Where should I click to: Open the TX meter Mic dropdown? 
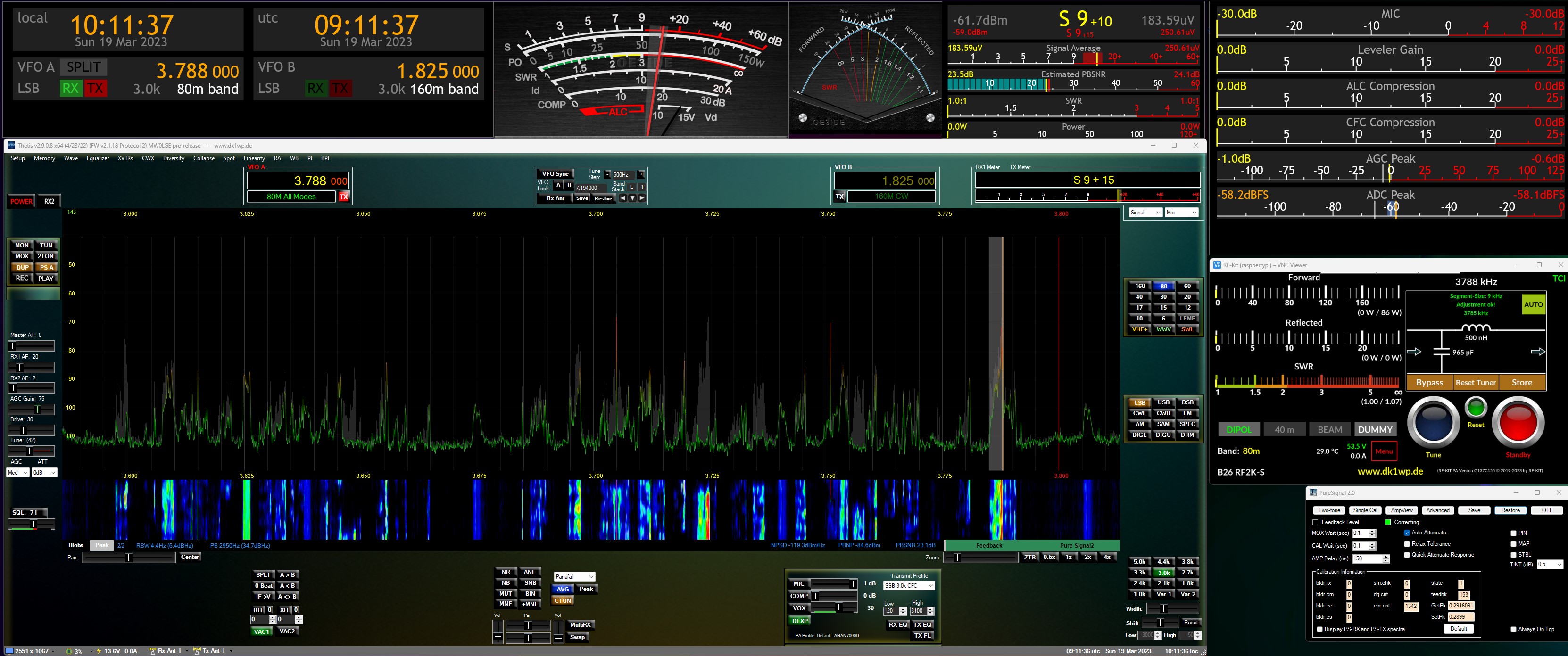point(1181,213)
